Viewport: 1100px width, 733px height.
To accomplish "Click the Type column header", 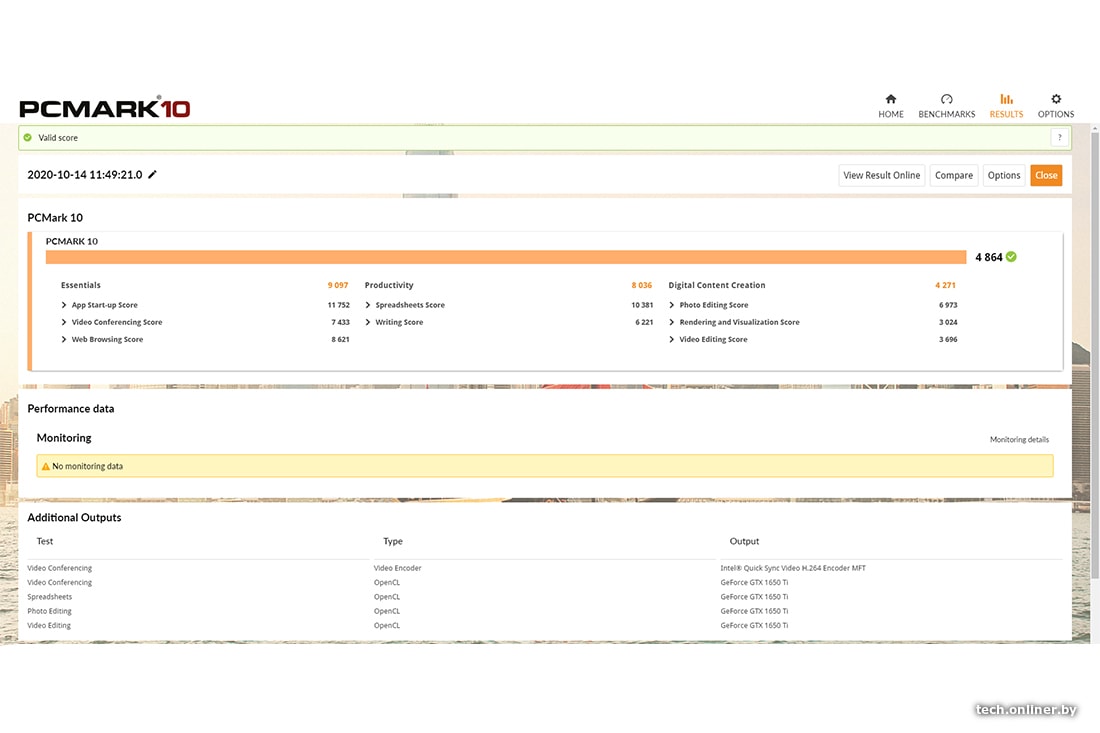I will 393,541.
